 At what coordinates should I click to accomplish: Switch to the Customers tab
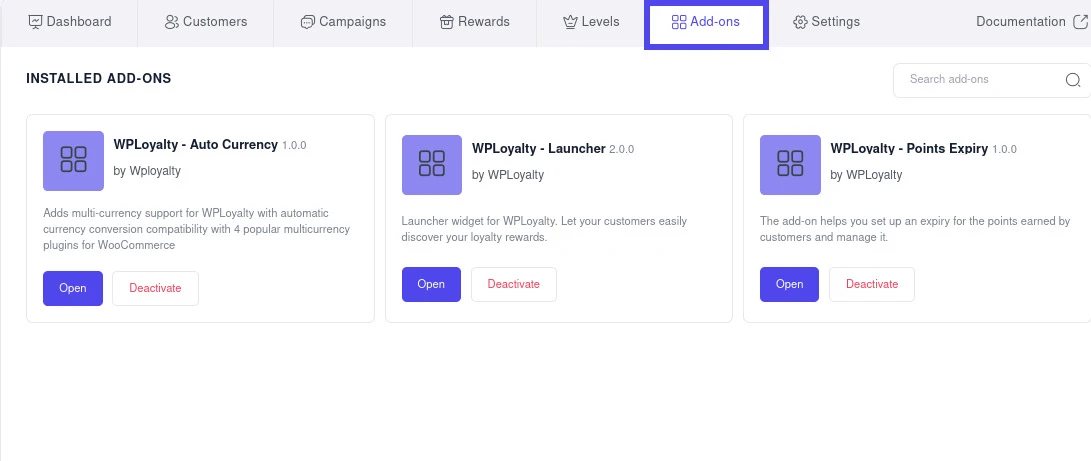click(205, 22)
